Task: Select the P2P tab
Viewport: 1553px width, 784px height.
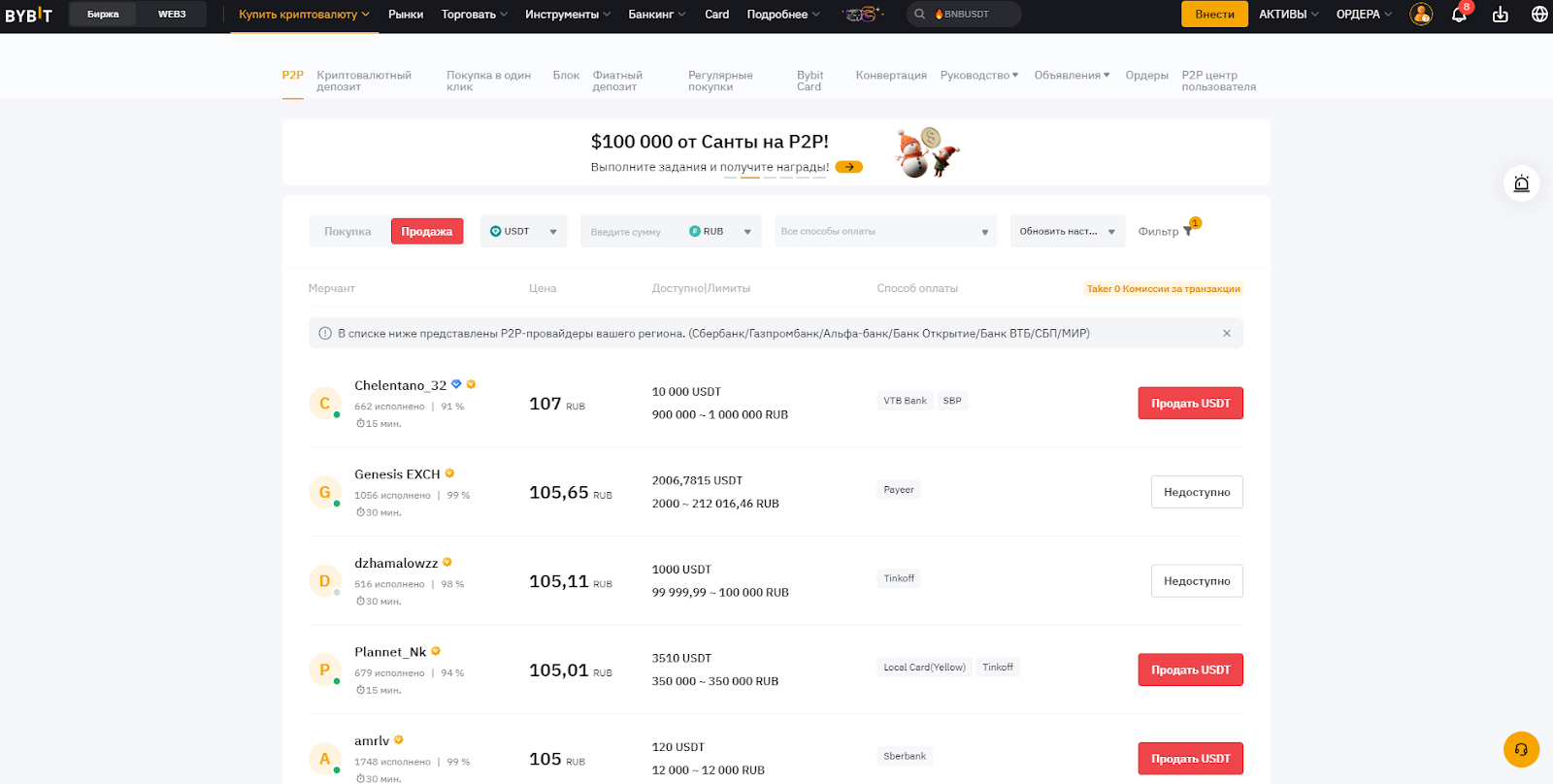Action: (292, 75)
